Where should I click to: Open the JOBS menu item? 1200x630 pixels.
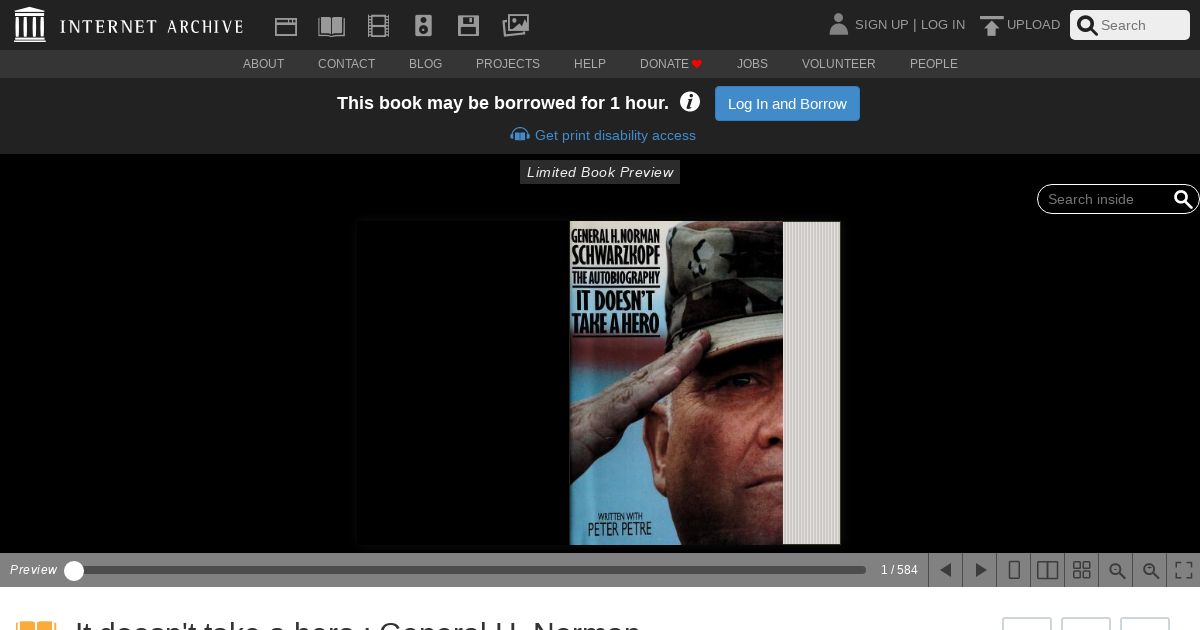pyautogui.click(x=752, y=64)
